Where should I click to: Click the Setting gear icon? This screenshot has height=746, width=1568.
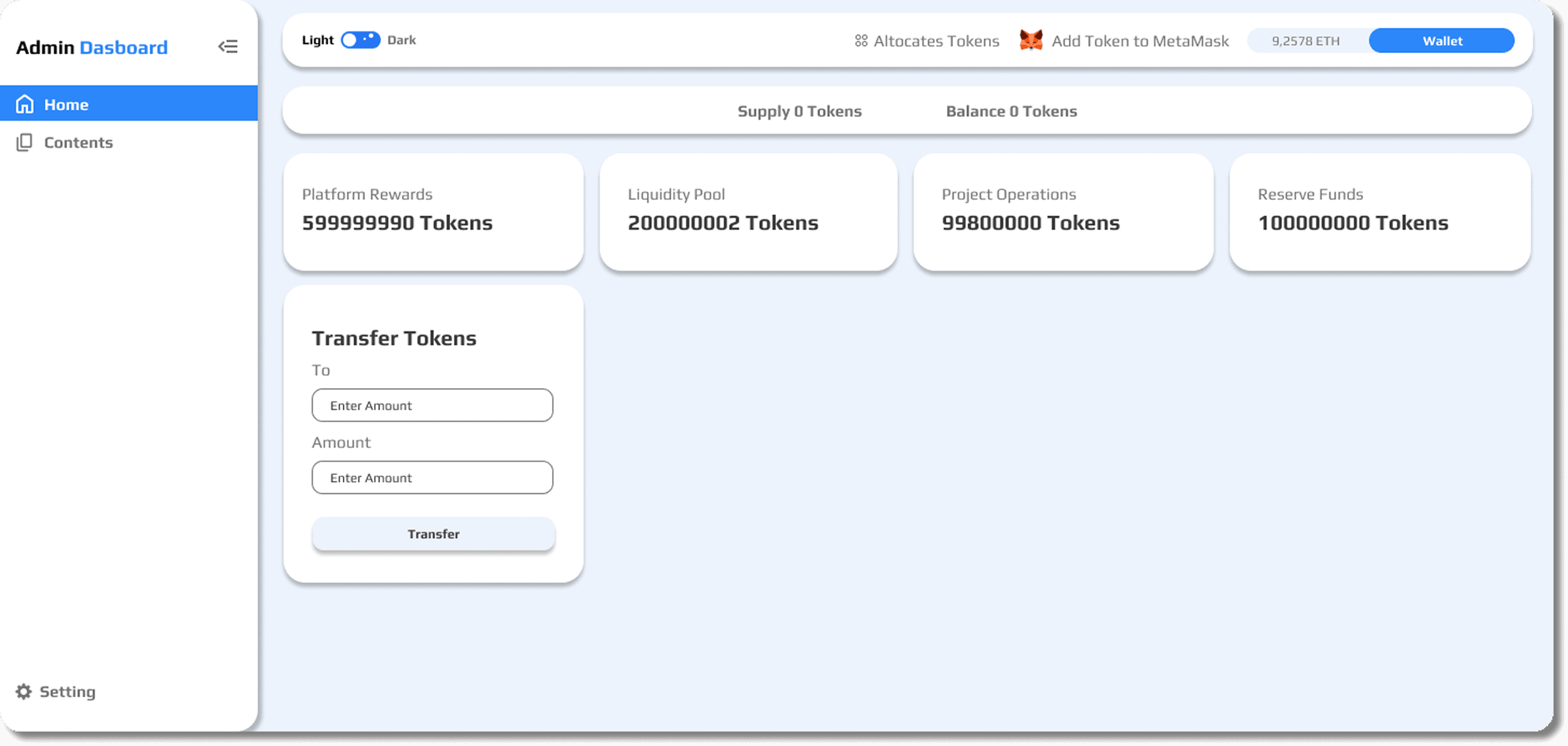click(24, 692)
